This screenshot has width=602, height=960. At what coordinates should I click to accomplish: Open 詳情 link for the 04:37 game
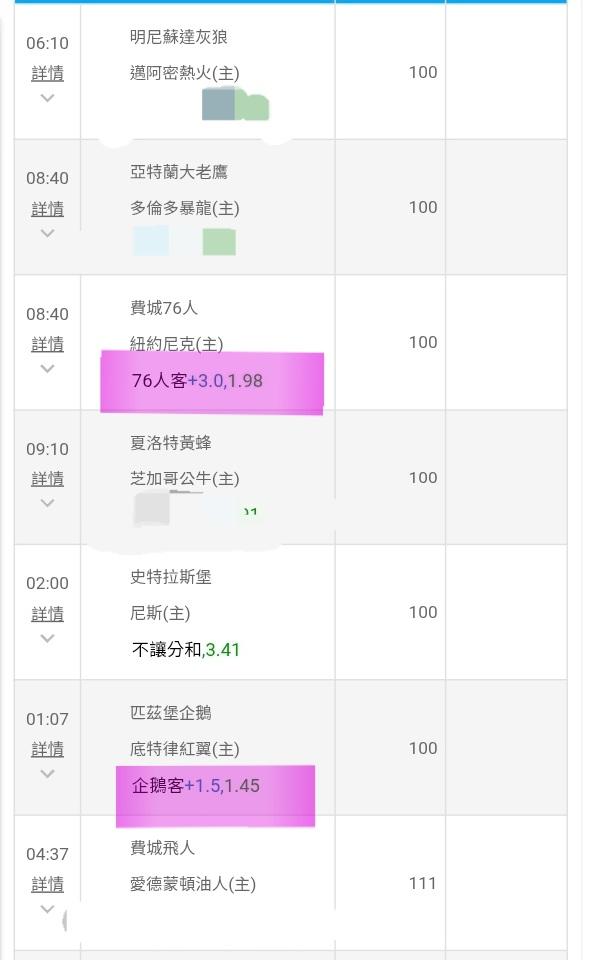(47, 884)
